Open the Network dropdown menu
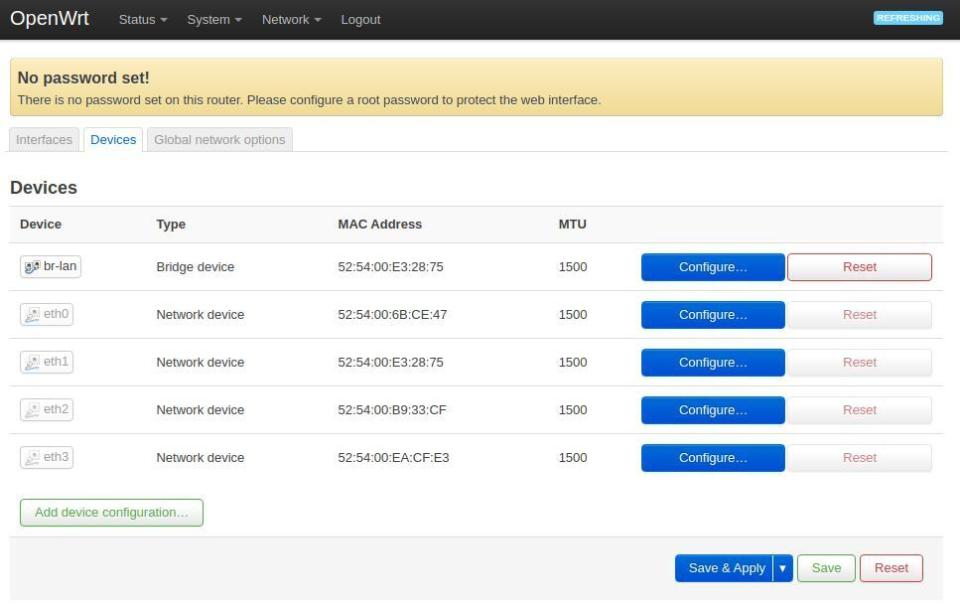The width and height of the screenshot is (960, 611). (290, 18)
